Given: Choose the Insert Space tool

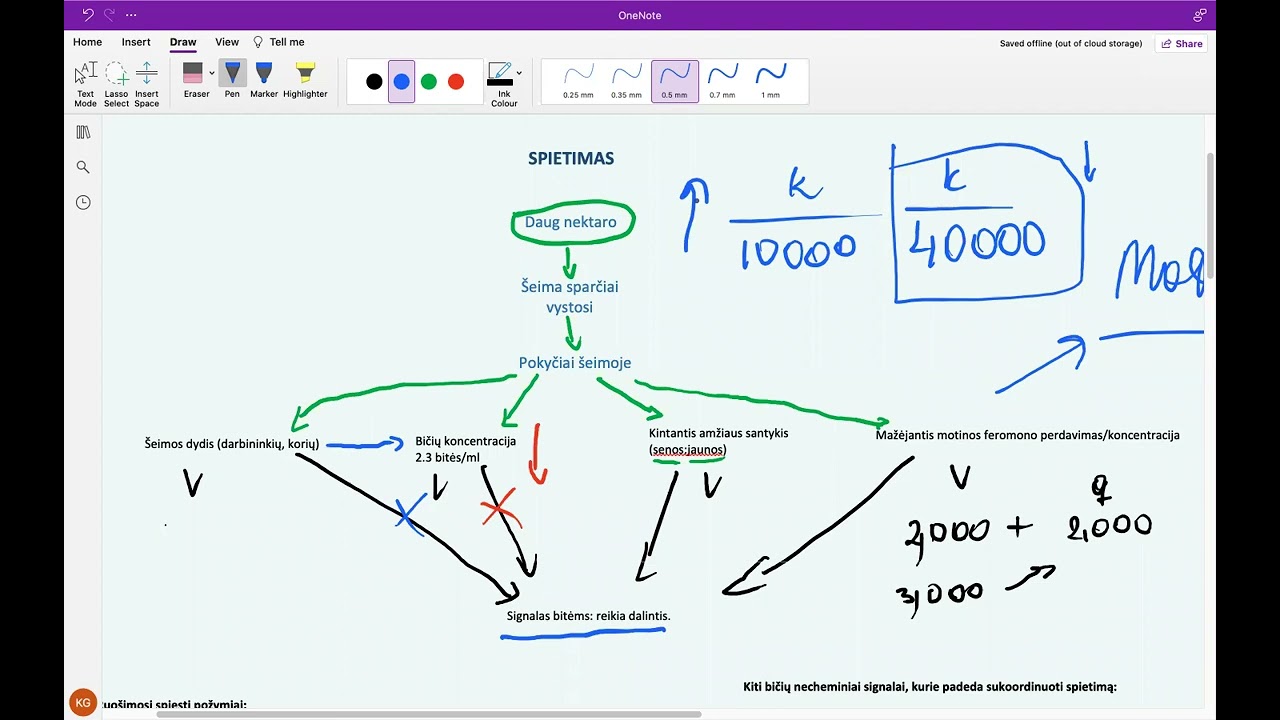Looking at the screenshot, I should click(147, 84).
